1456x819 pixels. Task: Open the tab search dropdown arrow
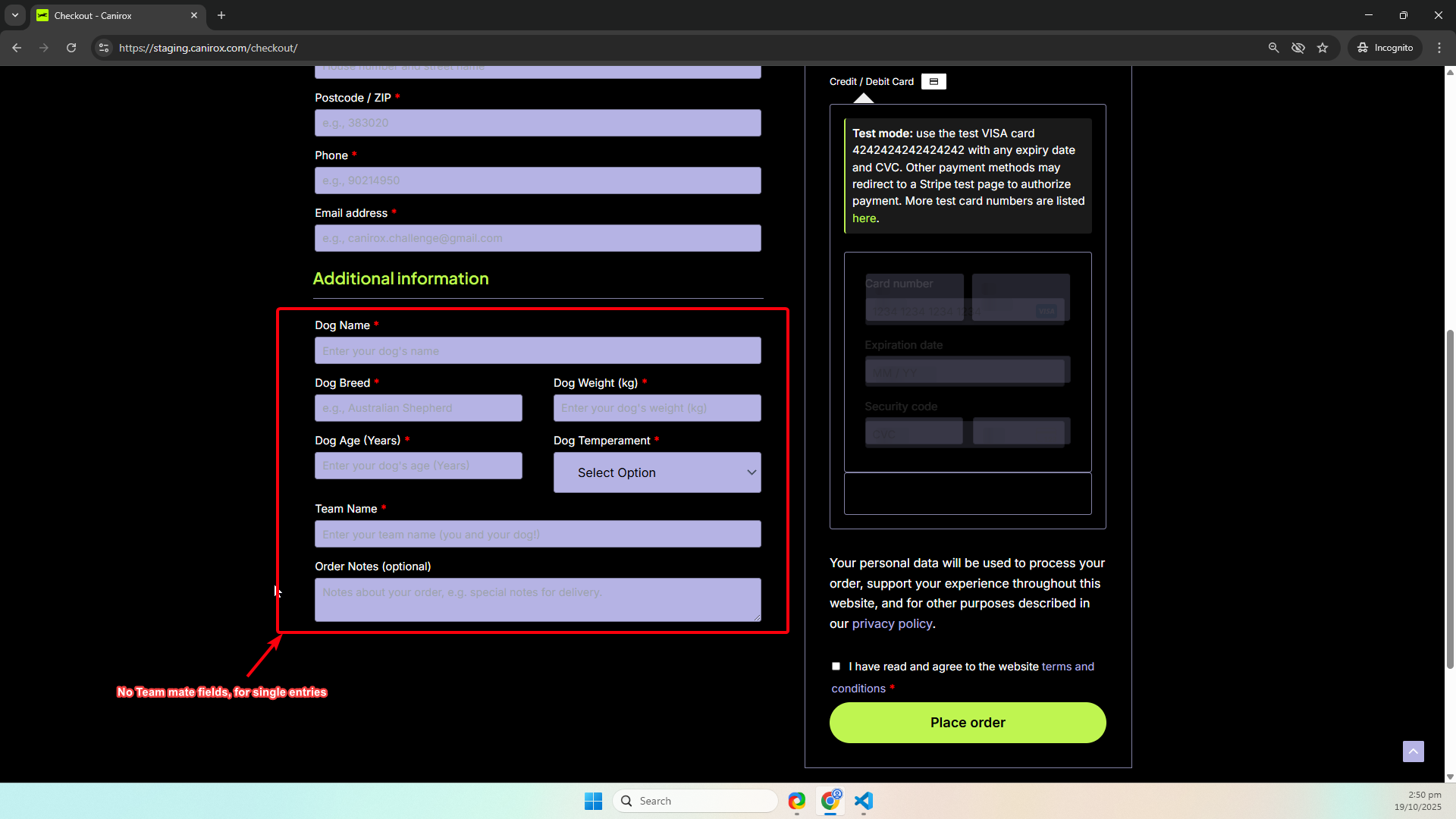(15, 15)
